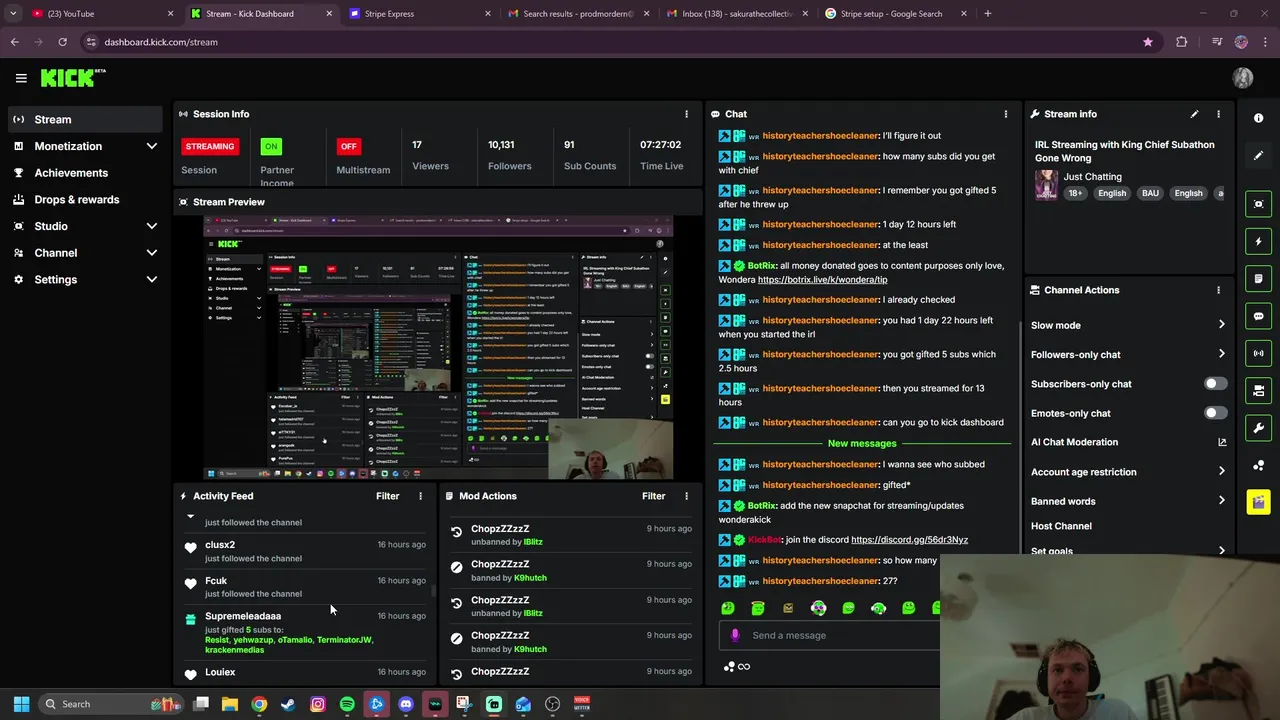This screenshot has width=1280, height=720.
Task: Bookmark this page with the star icon
Action: (x=1148, y=42)
